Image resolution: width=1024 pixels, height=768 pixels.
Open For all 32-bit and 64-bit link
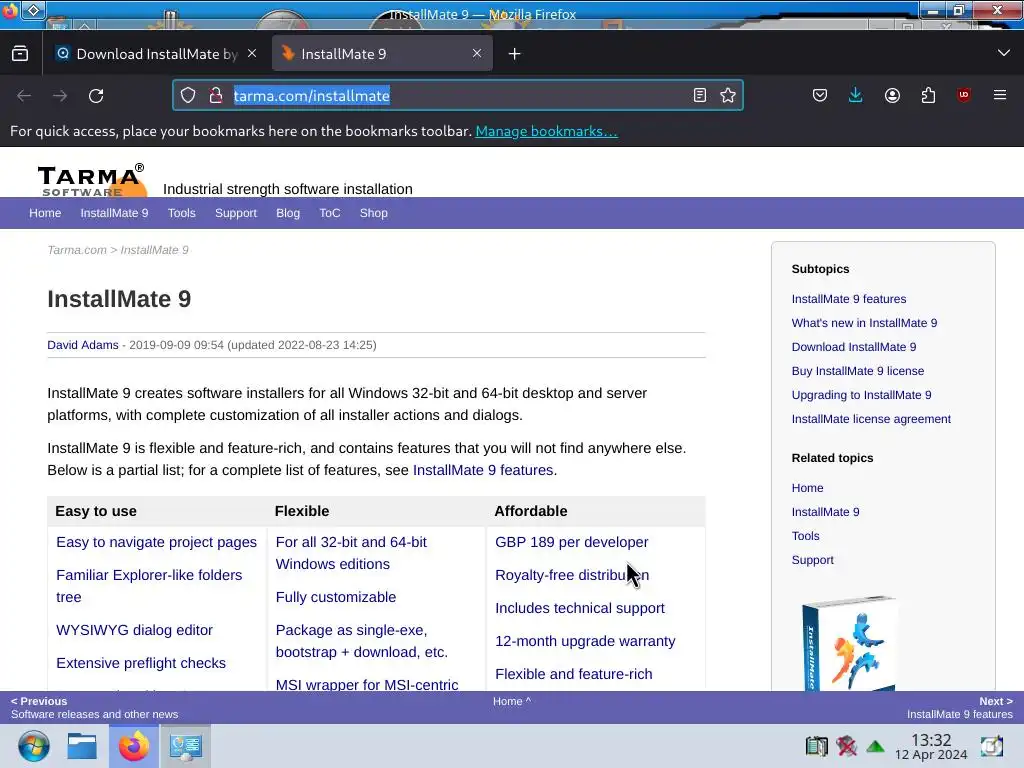[351, 553]
